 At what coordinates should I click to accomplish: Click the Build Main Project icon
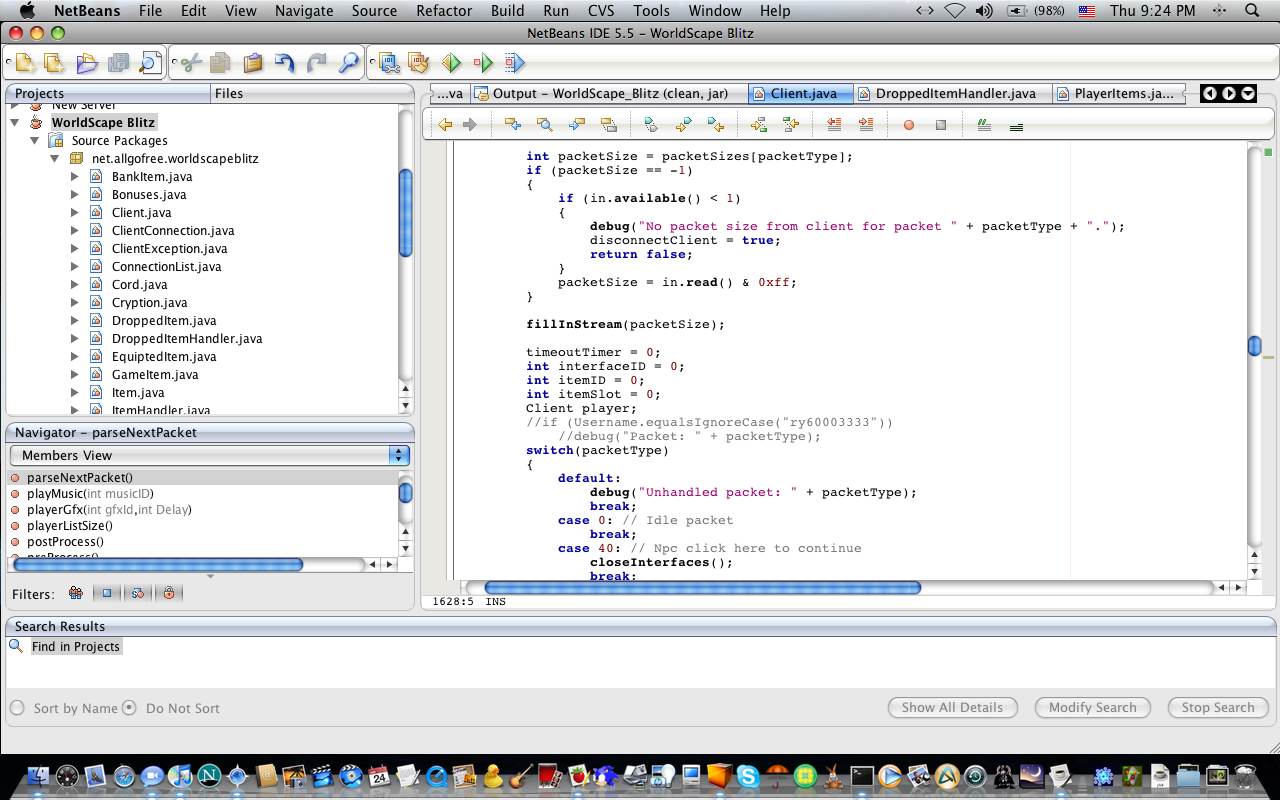point(388,63)
